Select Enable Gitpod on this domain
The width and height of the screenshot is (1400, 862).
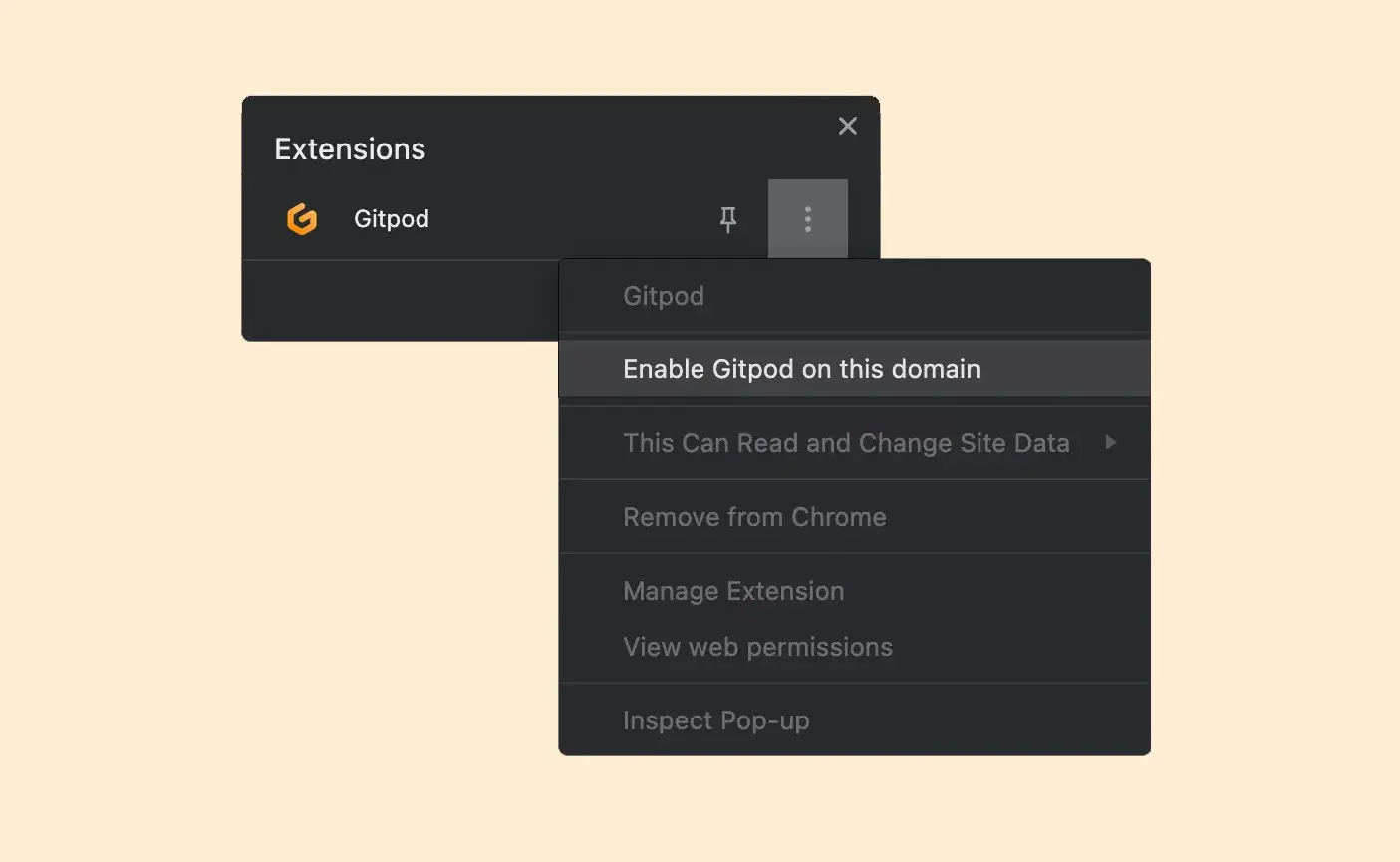pyautogui.click(x=854, y=369)
